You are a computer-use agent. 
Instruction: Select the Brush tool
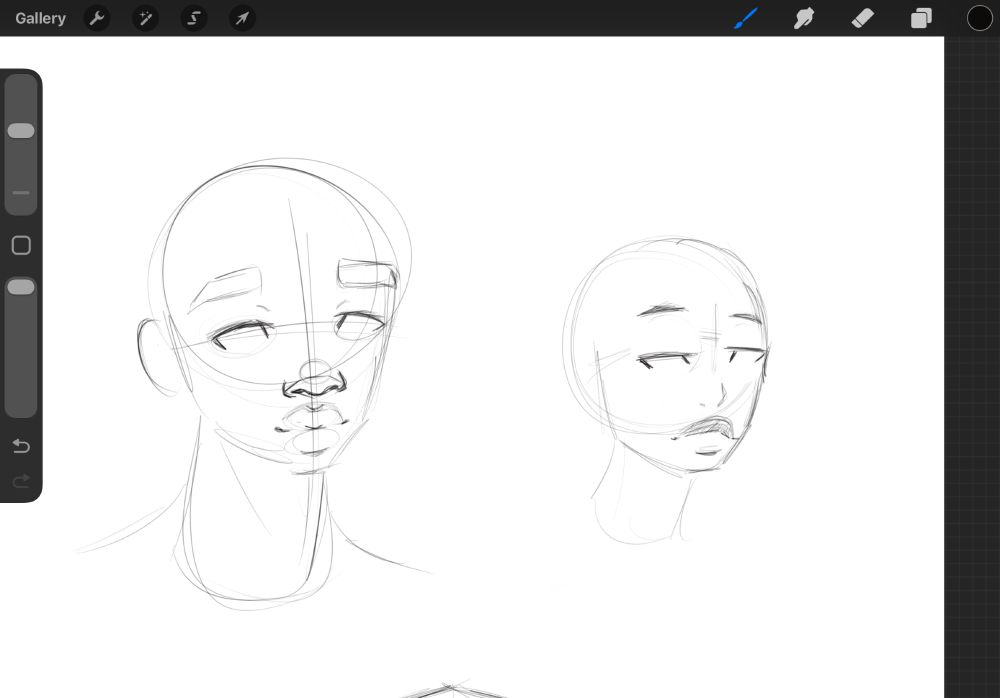[x=746, y=18]
